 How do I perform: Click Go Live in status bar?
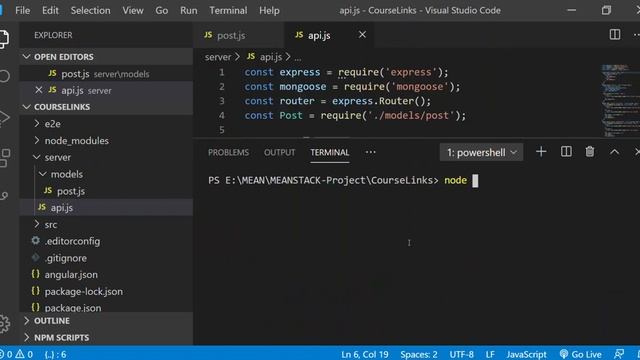pyautogui.click(x=580, y=354)
